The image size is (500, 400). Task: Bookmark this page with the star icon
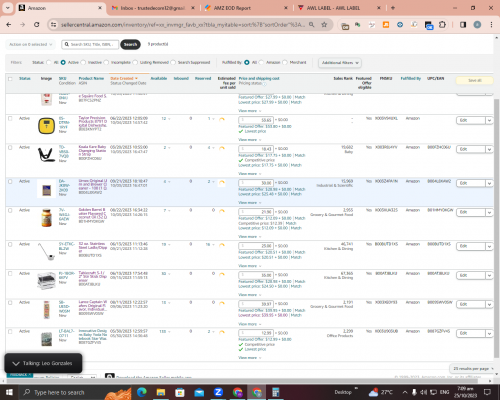[x=324, y=25]
